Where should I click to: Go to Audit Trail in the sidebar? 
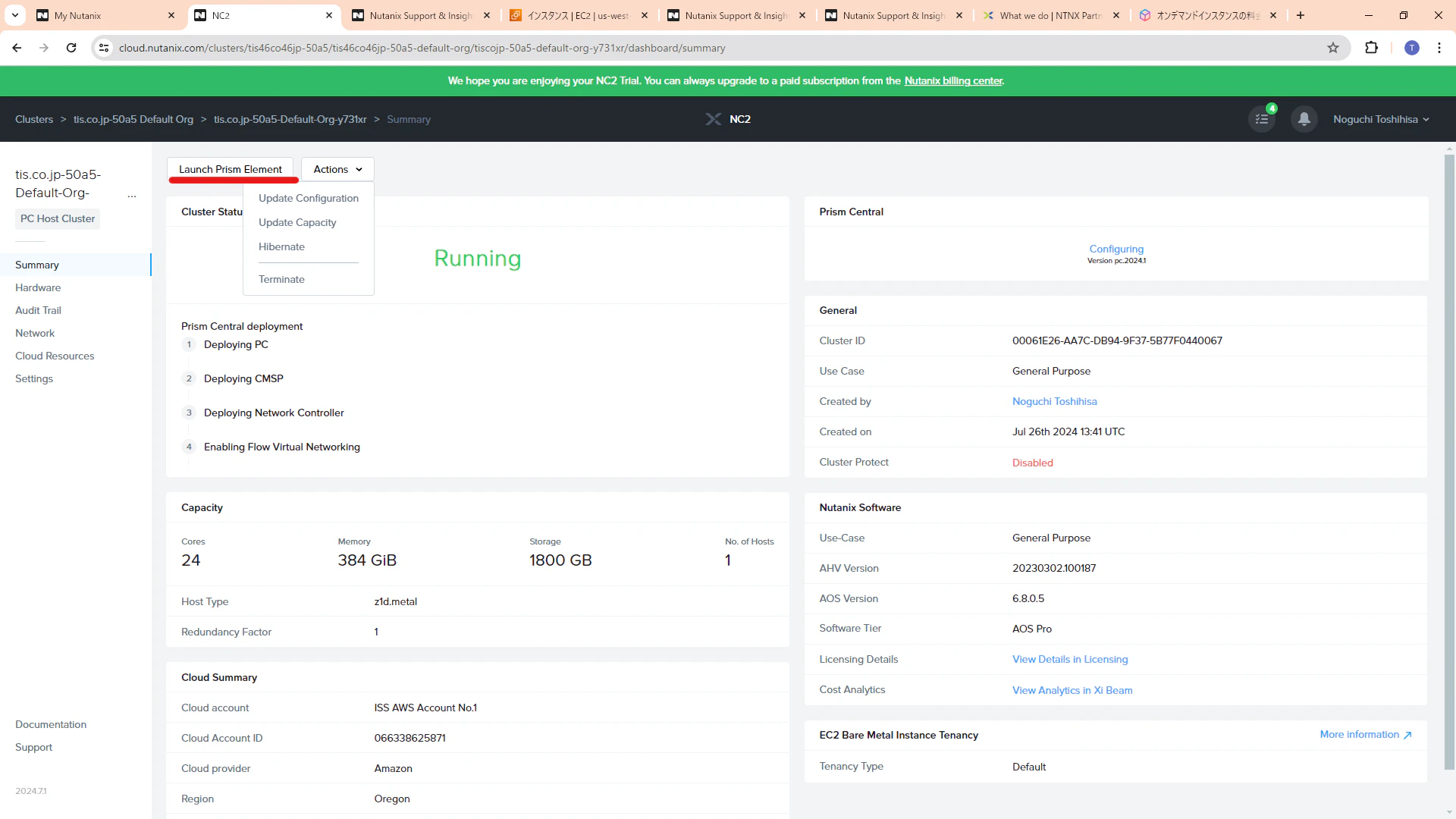tap(38, 310)
